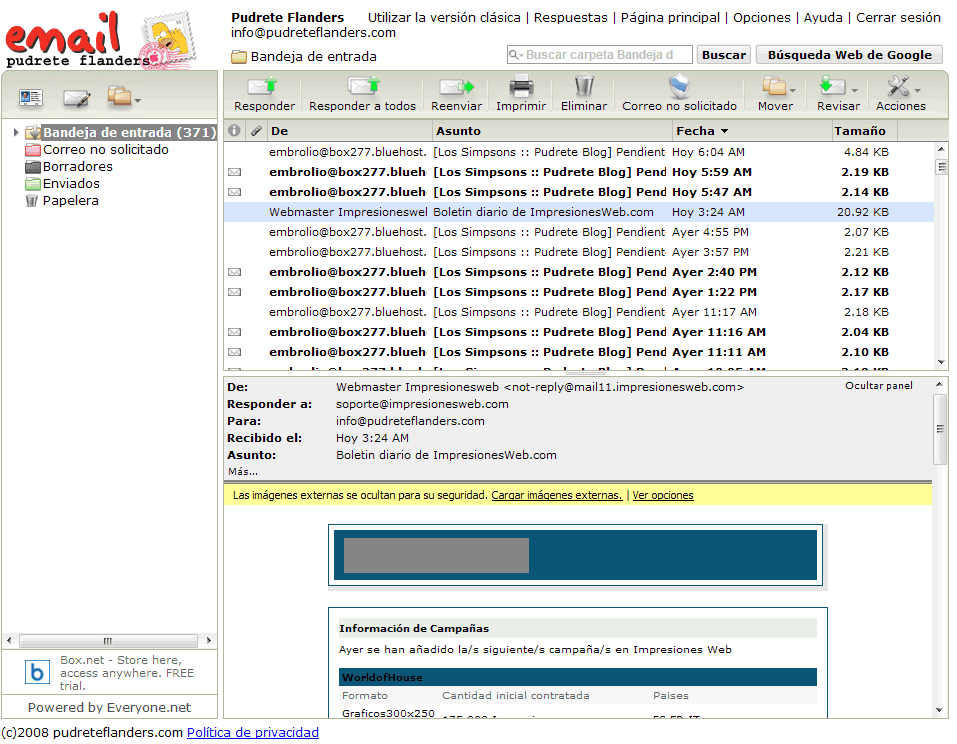Open the address book contacts icon
This screenshot has width=957, height=744.
point(31,97)
